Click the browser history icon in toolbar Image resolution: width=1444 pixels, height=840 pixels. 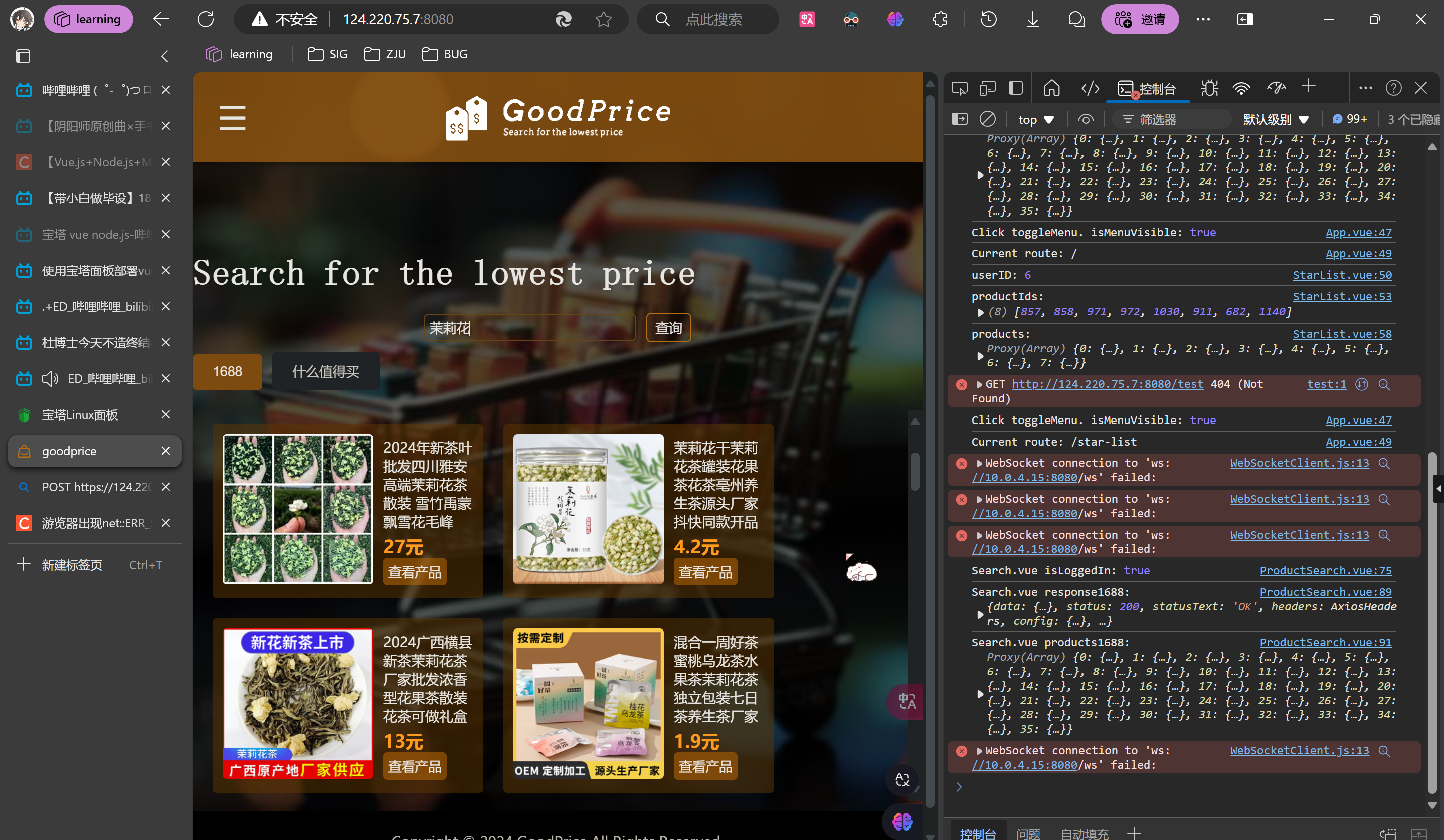click(x=988, y=19)
